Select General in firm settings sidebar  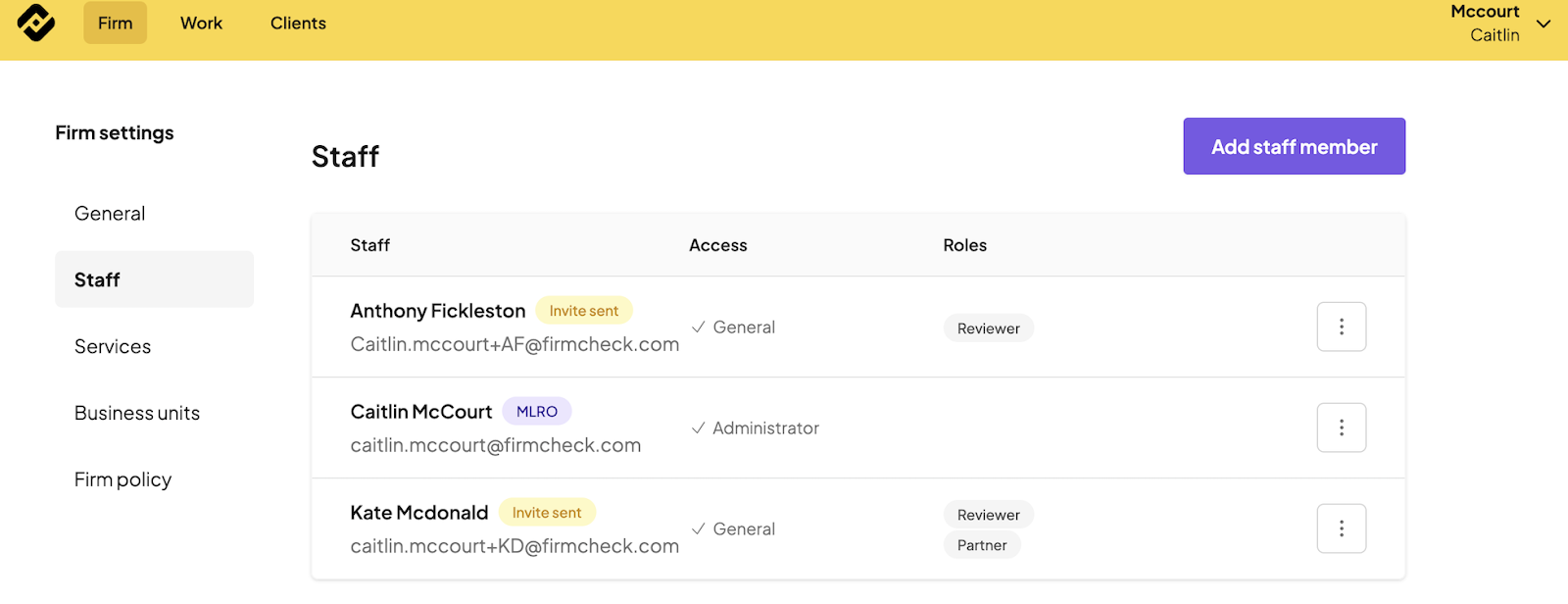(110, 214)
